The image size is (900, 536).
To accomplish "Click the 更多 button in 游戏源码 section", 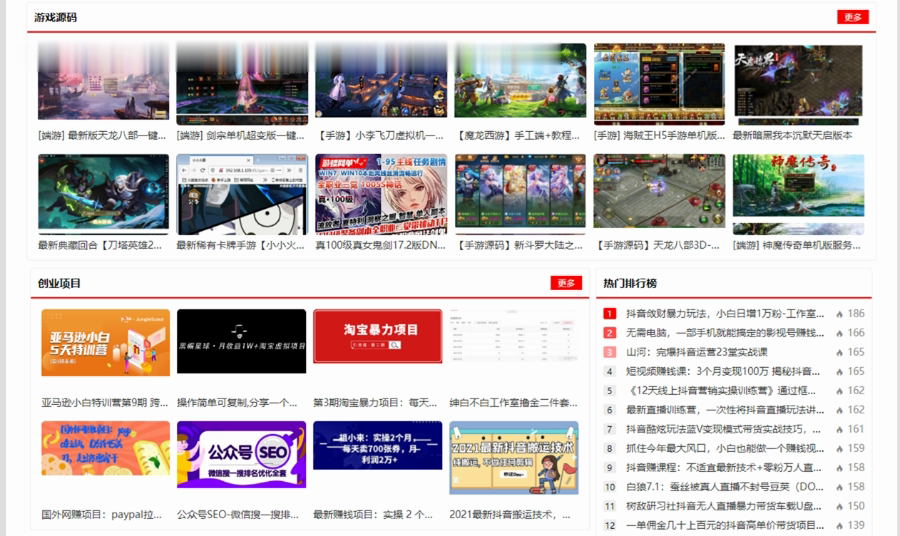I will [x=852, y=17].
